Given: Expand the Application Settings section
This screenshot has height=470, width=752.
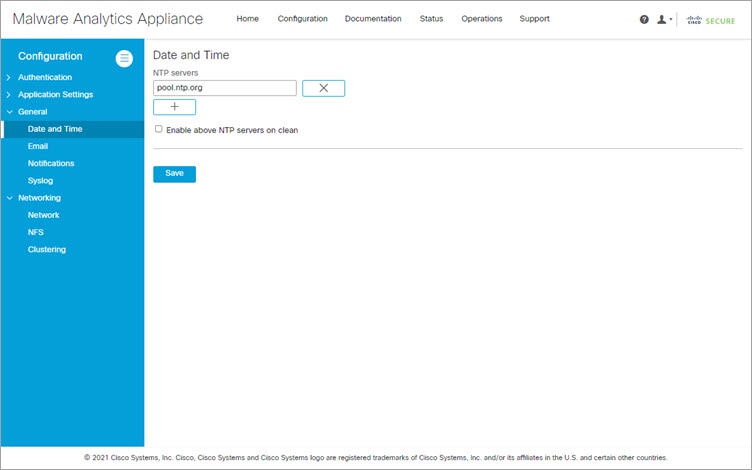Looking at the screenshot, I should [x=8, y=94].
